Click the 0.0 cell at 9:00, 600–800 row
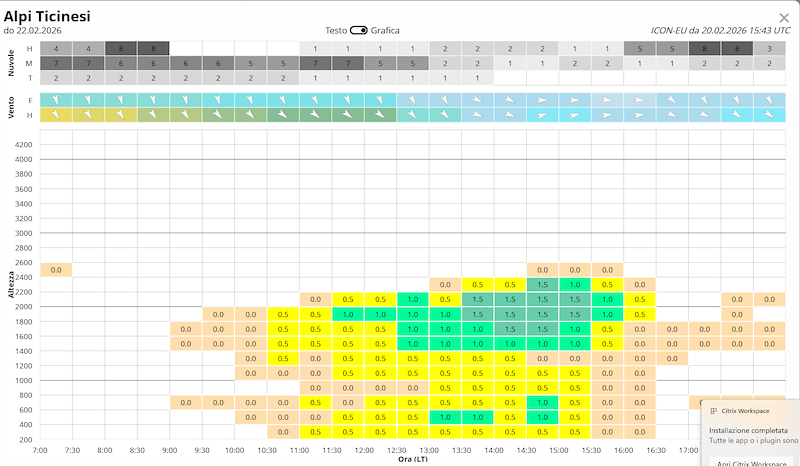 click(x=186, y=403)
